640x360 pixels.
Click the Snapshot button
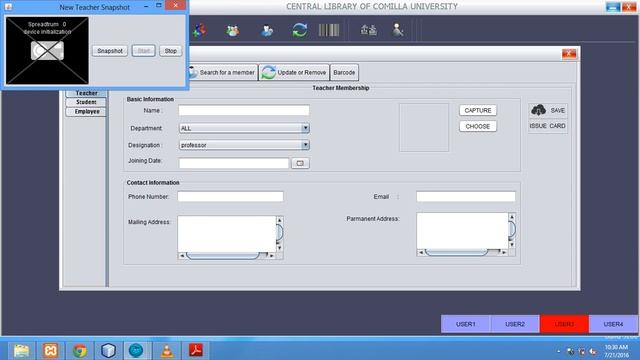point(110,51)
